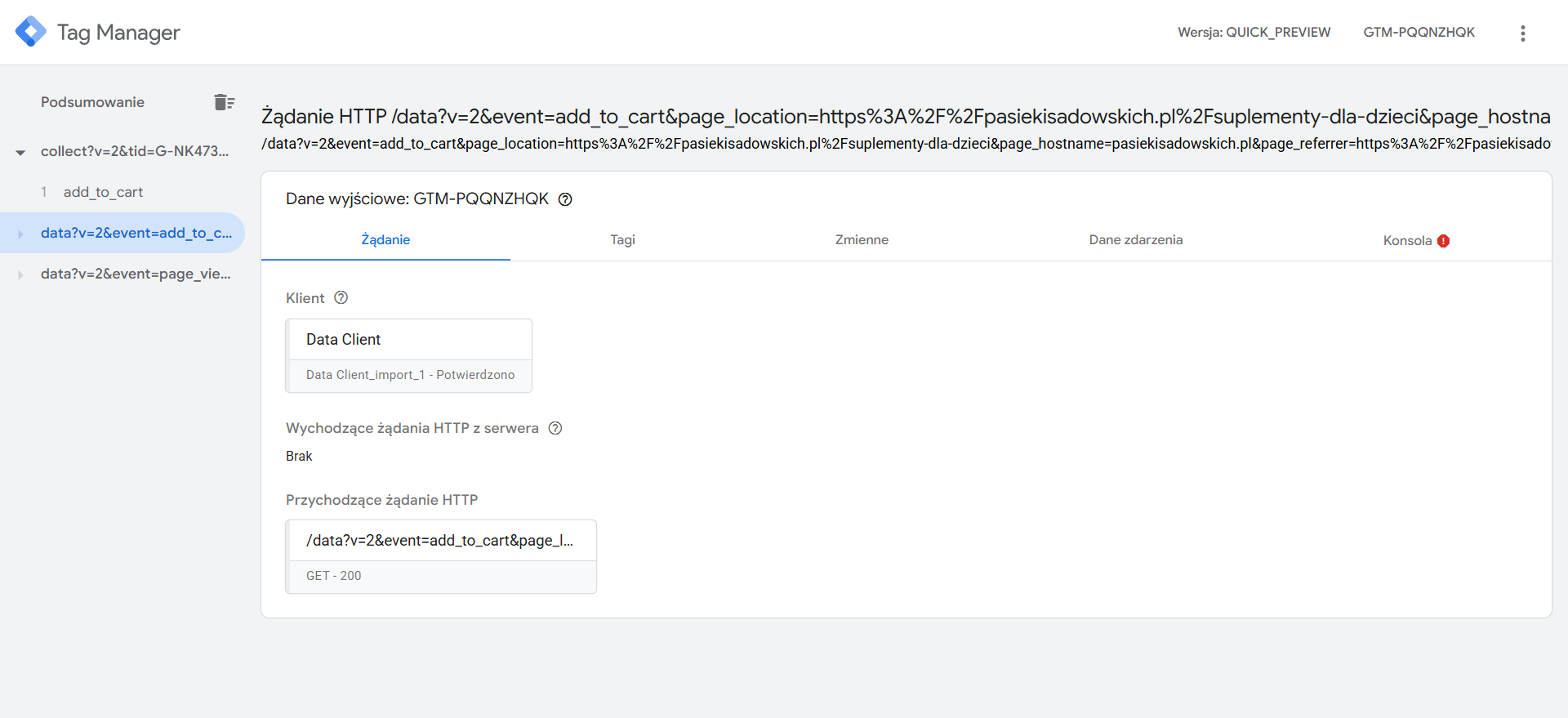Open the three-dot more options menu
This screenshot has height=718, width=1568.
(1522, 33)
